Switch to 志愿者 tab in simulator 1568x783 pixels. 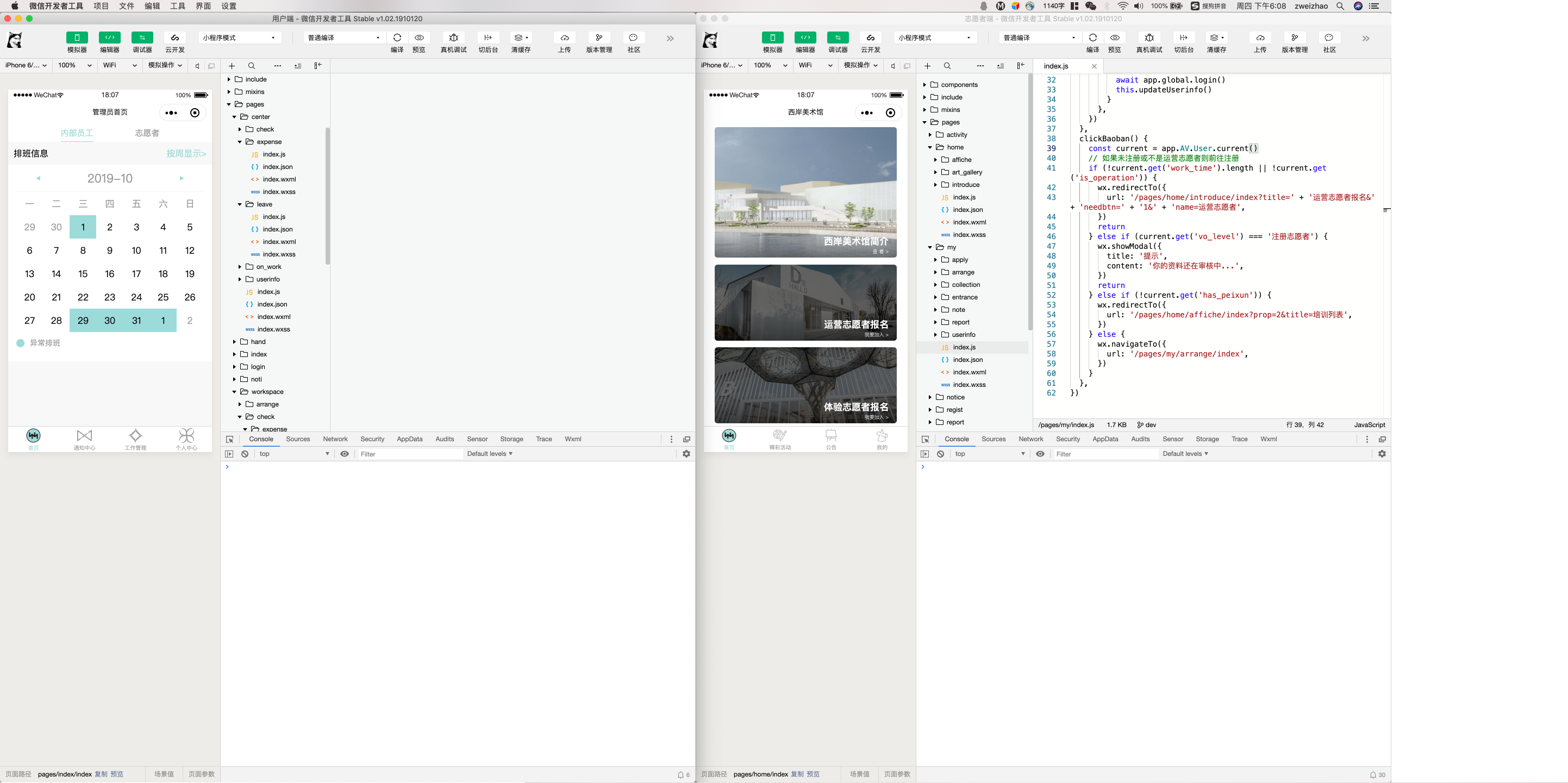[147, 133]
